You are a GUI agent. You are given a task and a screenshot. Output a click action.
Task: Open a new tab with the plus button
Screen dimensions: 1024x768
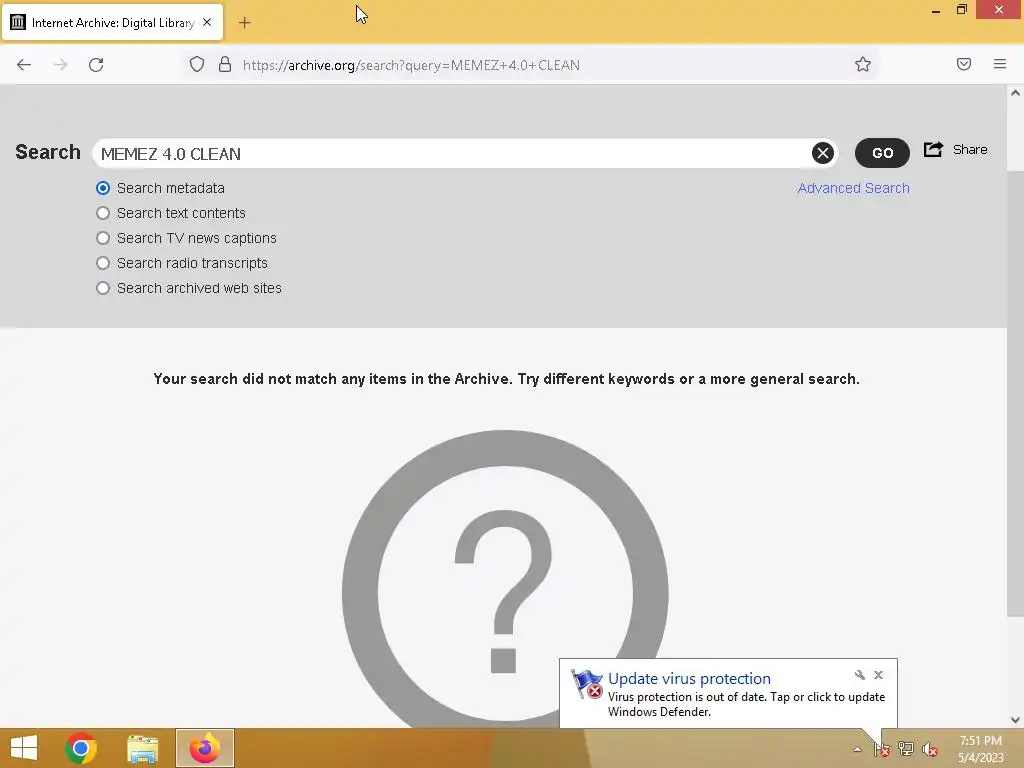244,23
